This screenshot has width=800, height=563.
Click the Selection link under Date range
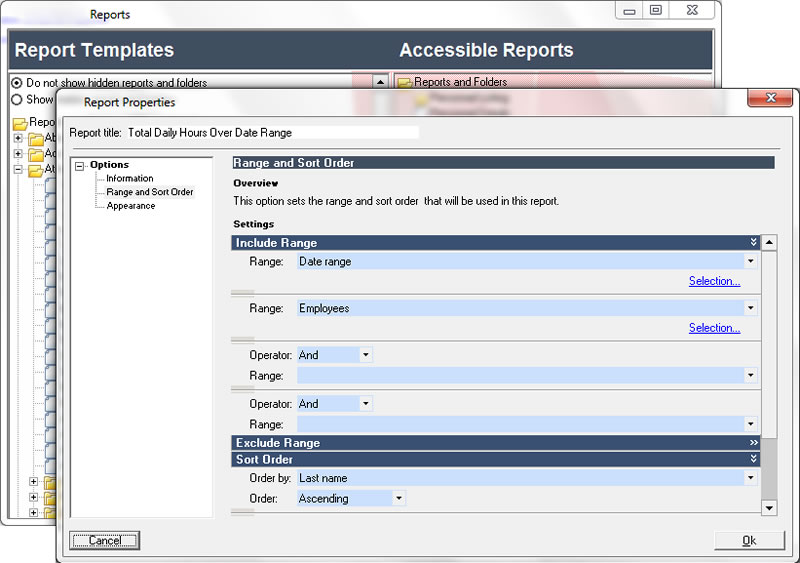714,281
